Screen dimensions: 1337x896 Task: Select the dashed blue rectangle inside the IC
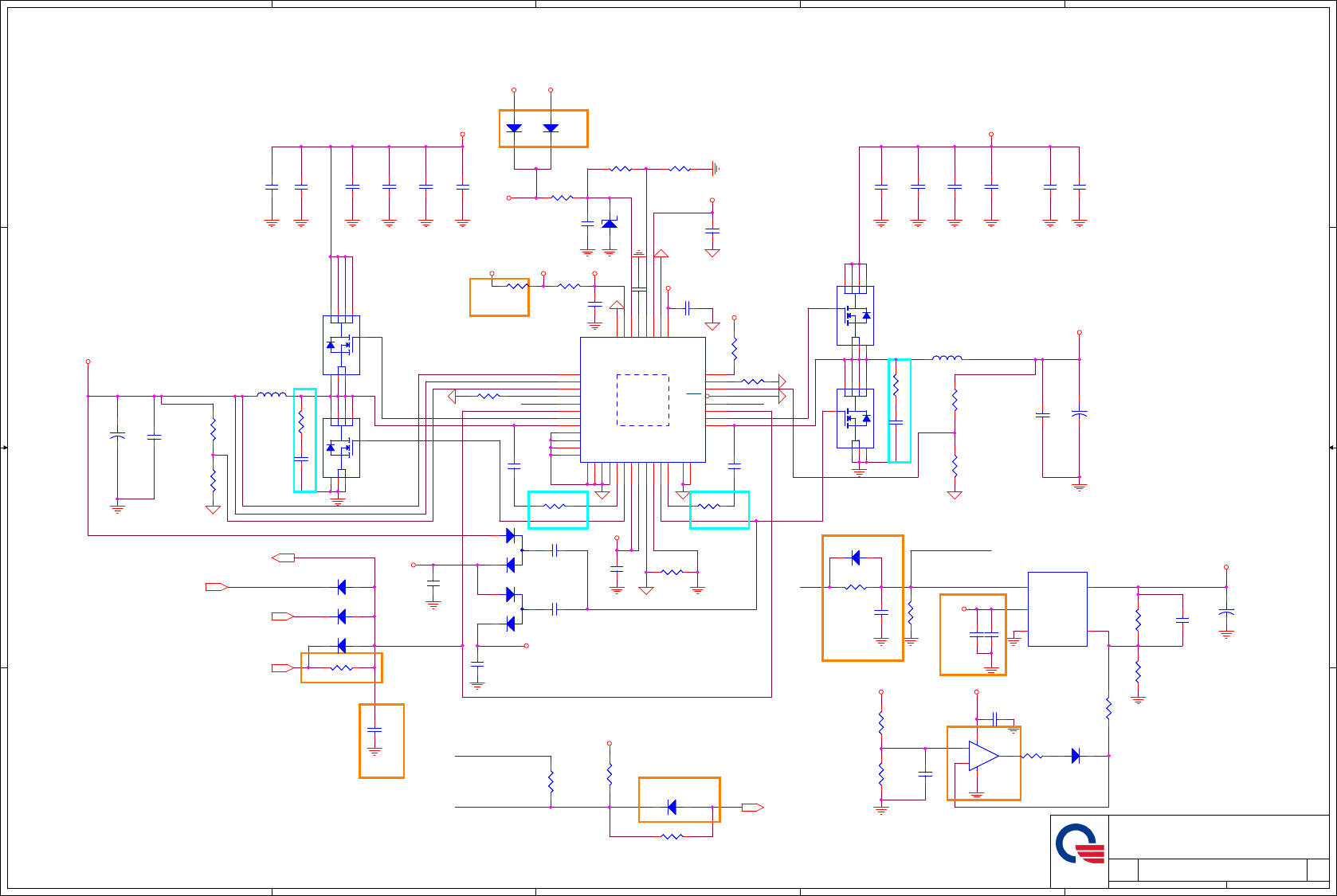(643, 400)
